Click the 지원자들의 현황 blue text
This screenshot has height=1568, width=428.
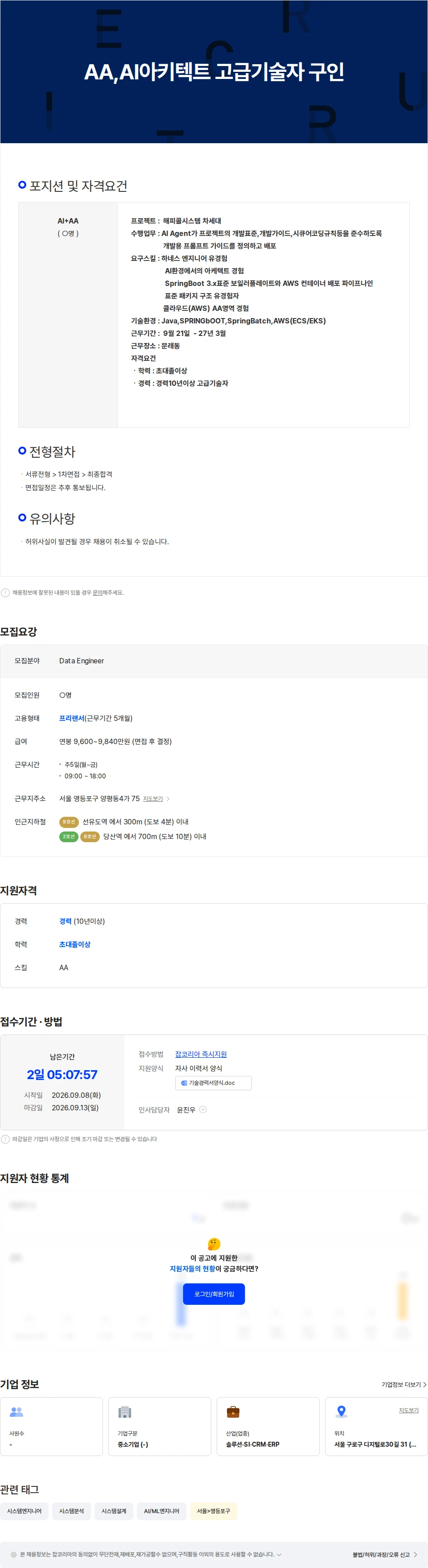point(192,1269)
